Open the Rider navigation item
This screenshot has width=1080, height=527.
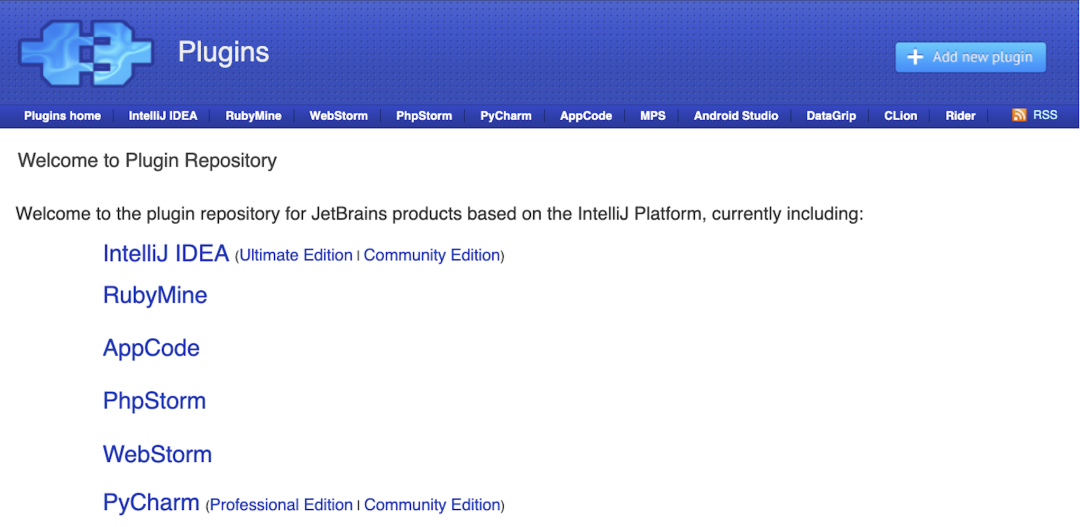(960, 116)
